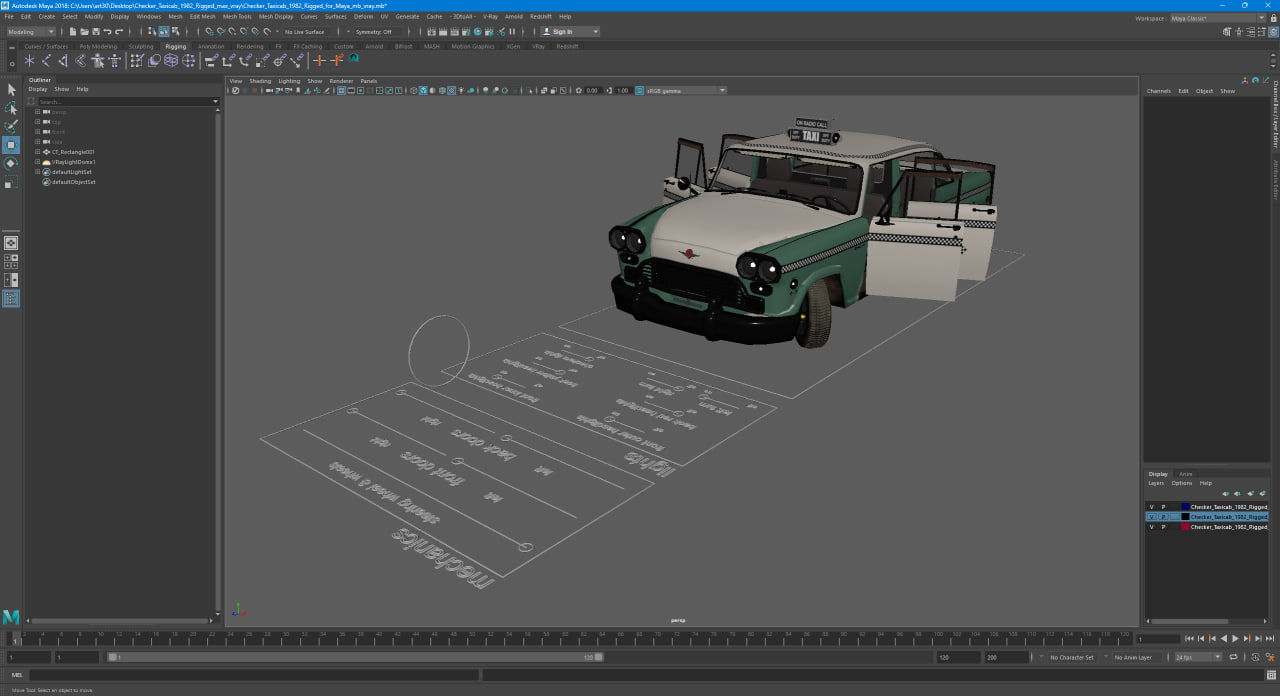The image size is (1280, 696).
Task: Open the Layers menu in Layer Editor
Action: coord(1156,483)
